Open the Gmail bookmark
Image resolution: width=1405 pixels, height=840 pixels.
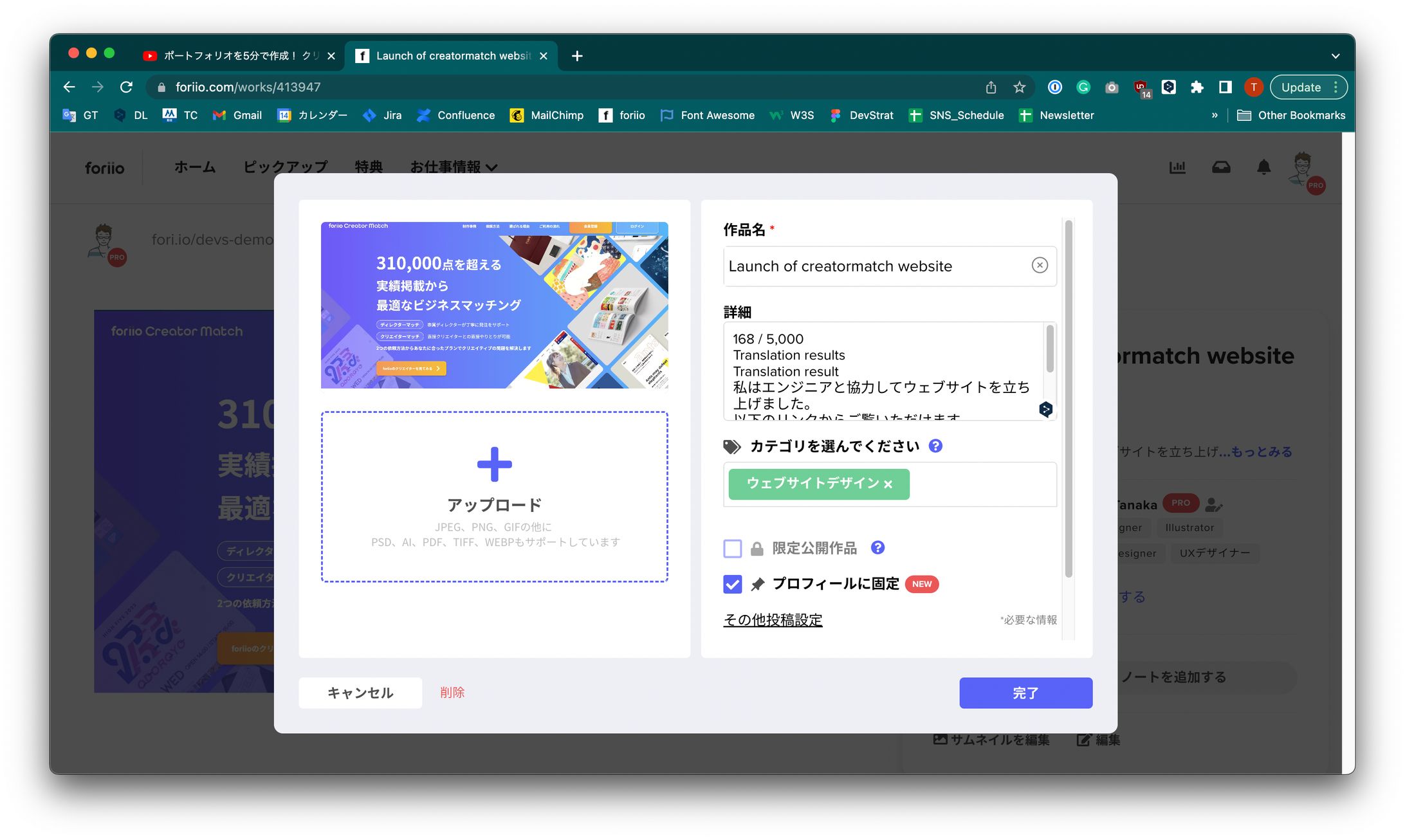237,115
